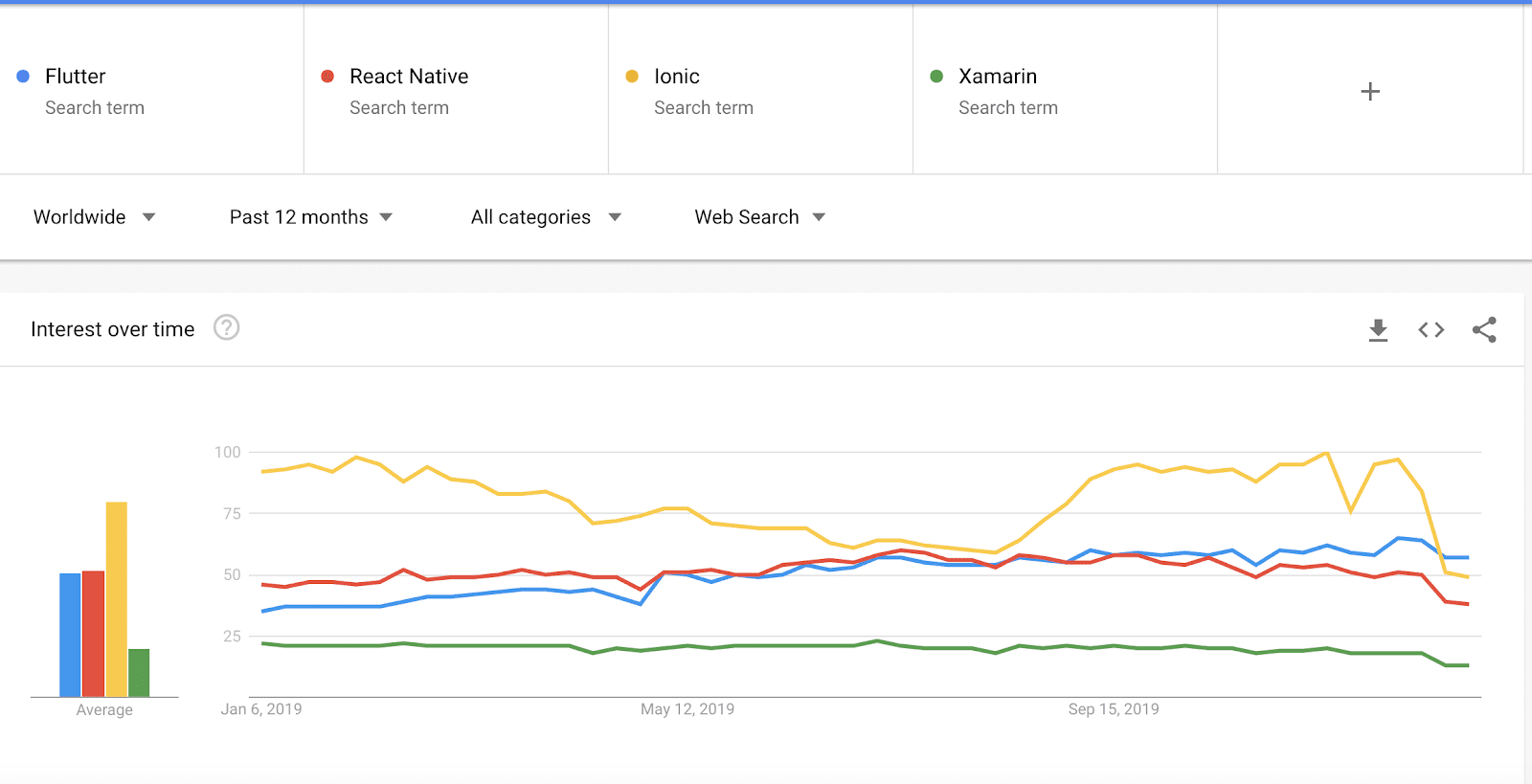This screenshot has height=784, width=1532.
Task: Click the May 12, 2019 axis label
Action: 687,709
